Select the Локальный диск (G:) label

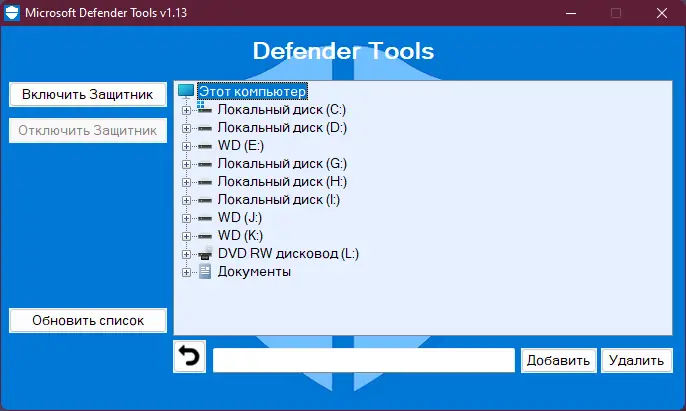(x=282, y=163)
